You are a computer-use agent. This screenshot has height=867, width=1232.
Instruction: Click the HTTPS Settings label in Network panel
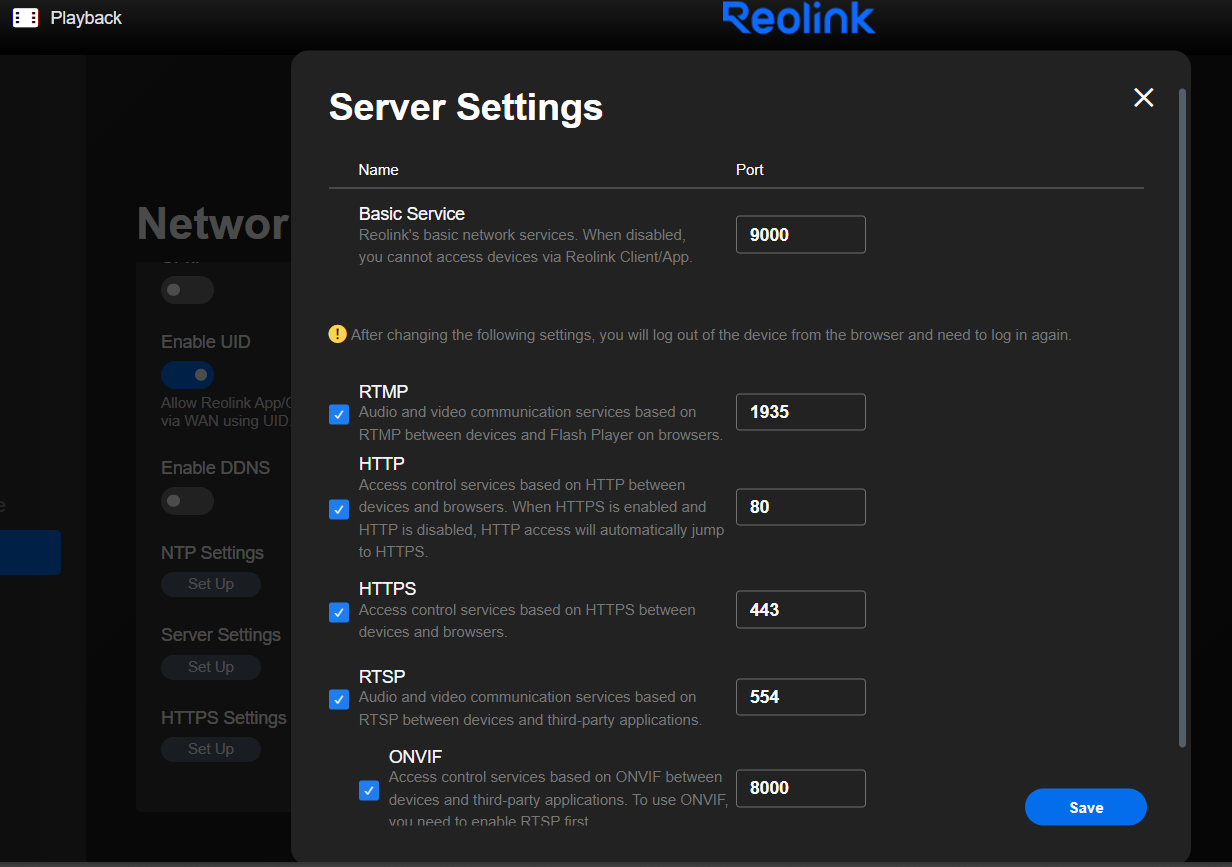point(224,718)
